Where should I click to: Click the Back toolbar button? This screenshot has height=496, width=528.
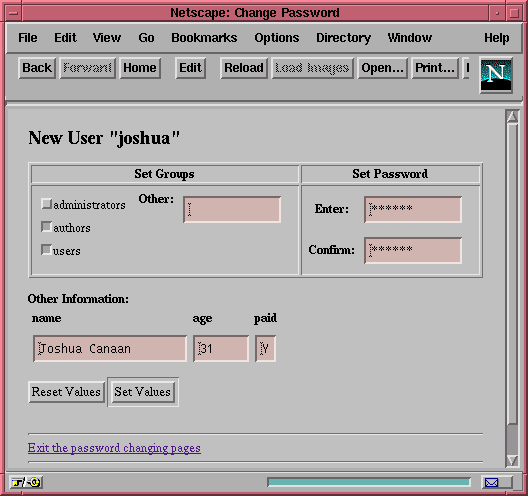(37, 68)
